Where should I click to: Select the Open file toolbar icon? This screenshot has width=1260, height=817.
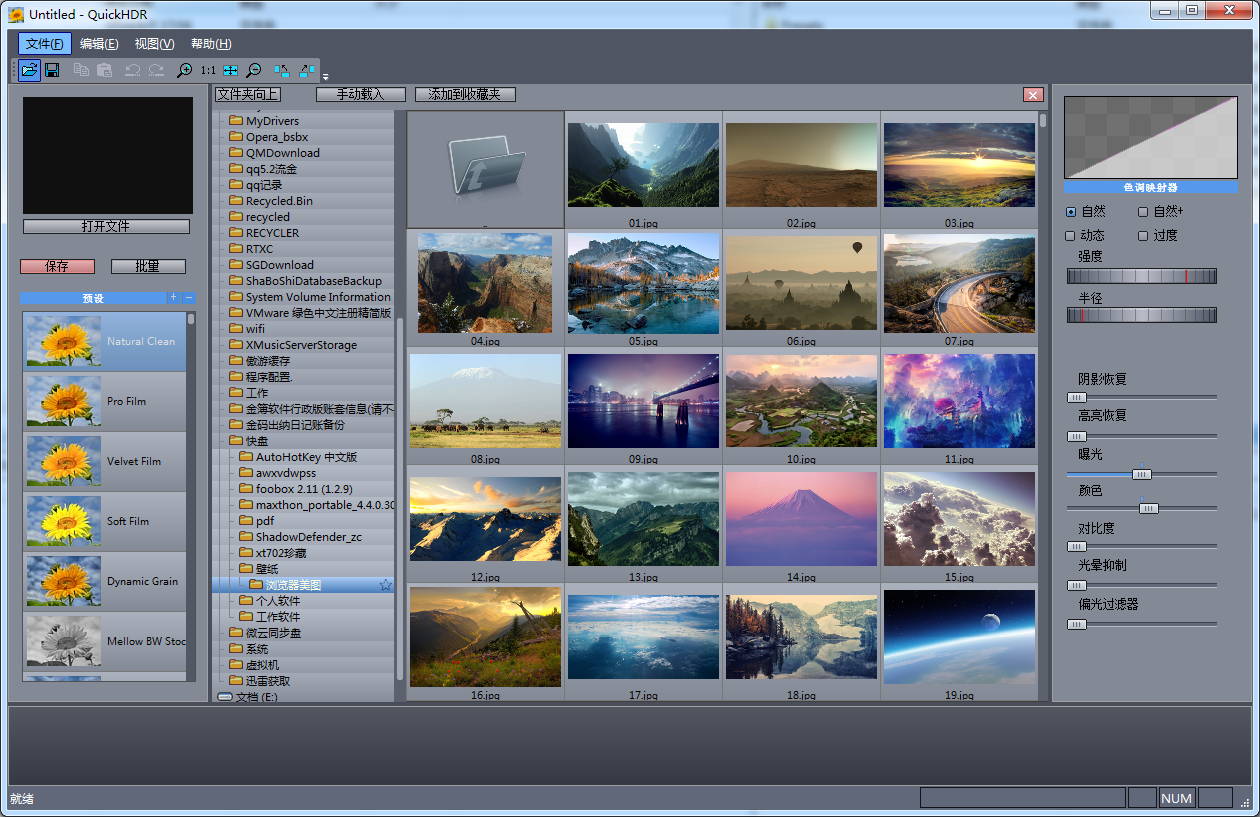[28, 70]
